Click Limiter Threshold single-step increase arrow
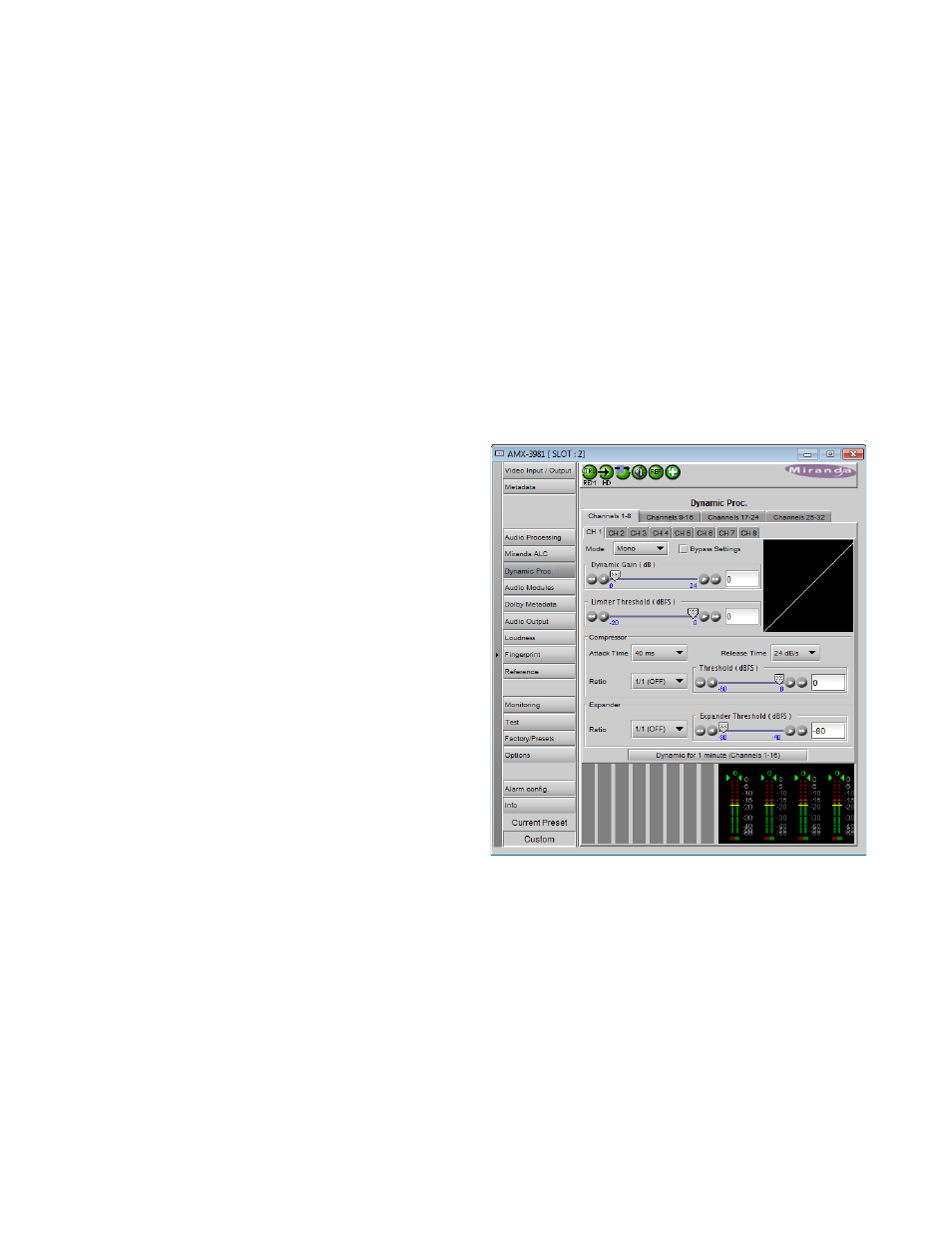This screenshot has width=952, height=1233. 705,617
